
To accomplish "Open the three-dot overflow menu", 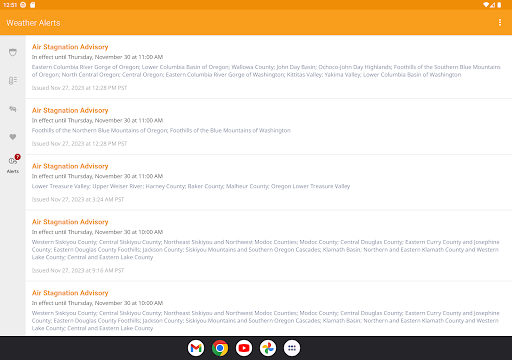I will (x=500, y=22).
